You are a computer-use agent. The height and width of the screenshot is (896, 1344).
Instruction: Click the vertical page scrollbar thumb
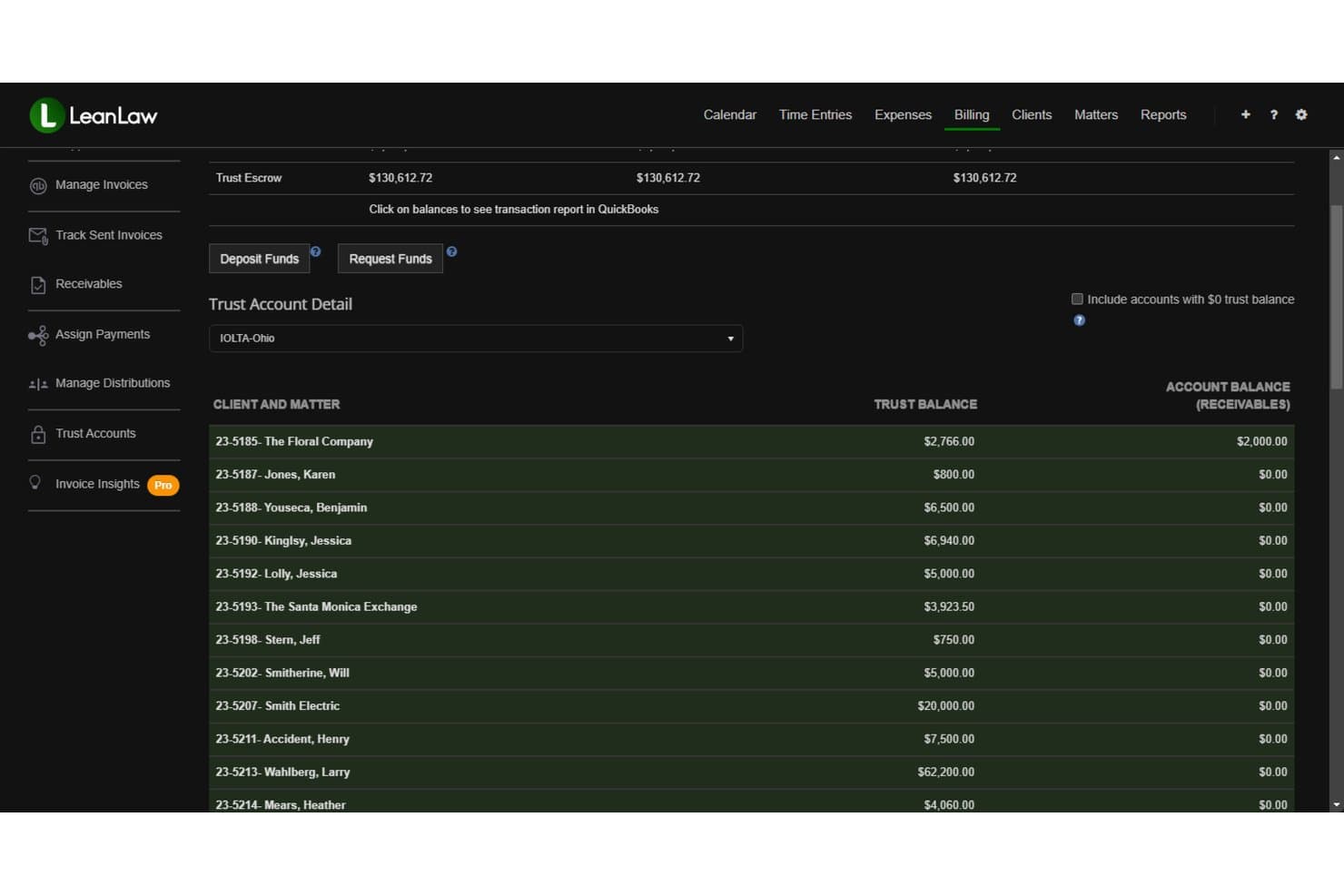(1336, 298)
